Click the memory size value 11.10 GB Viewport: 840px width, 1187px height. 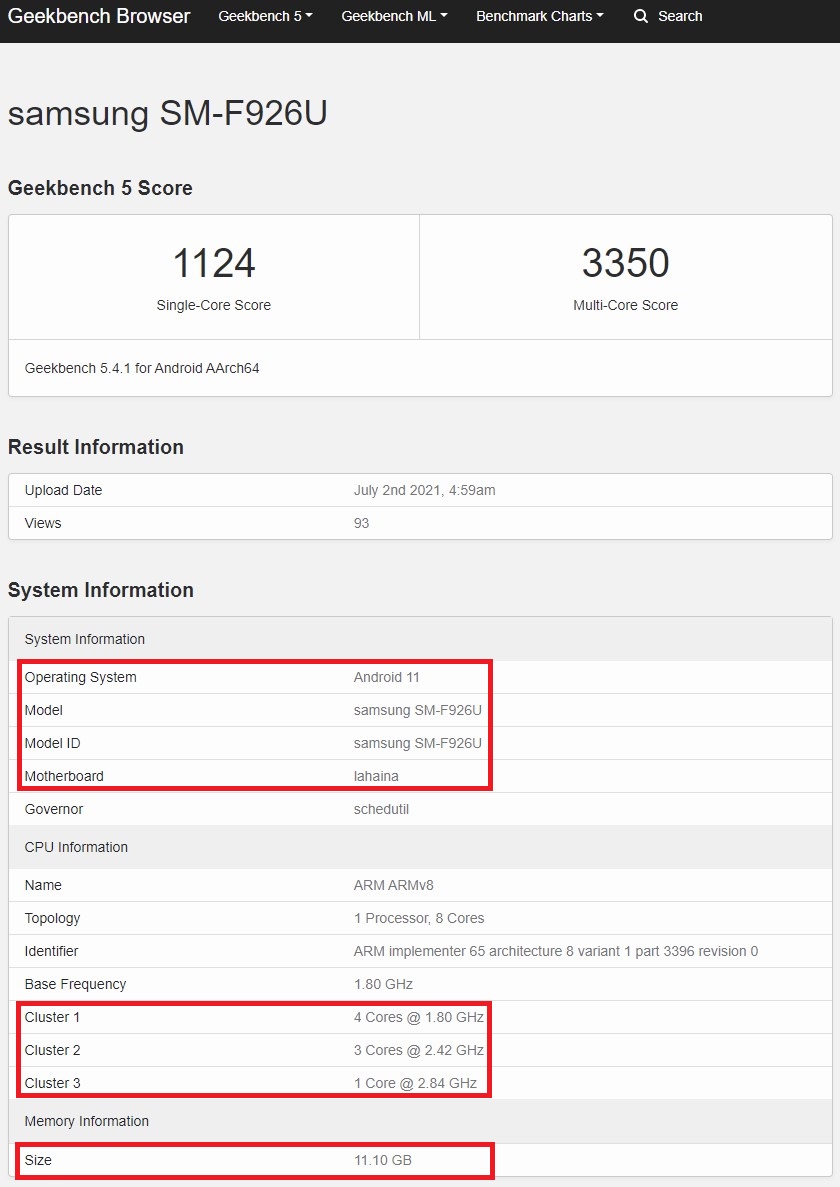(x=382, y=1160)
